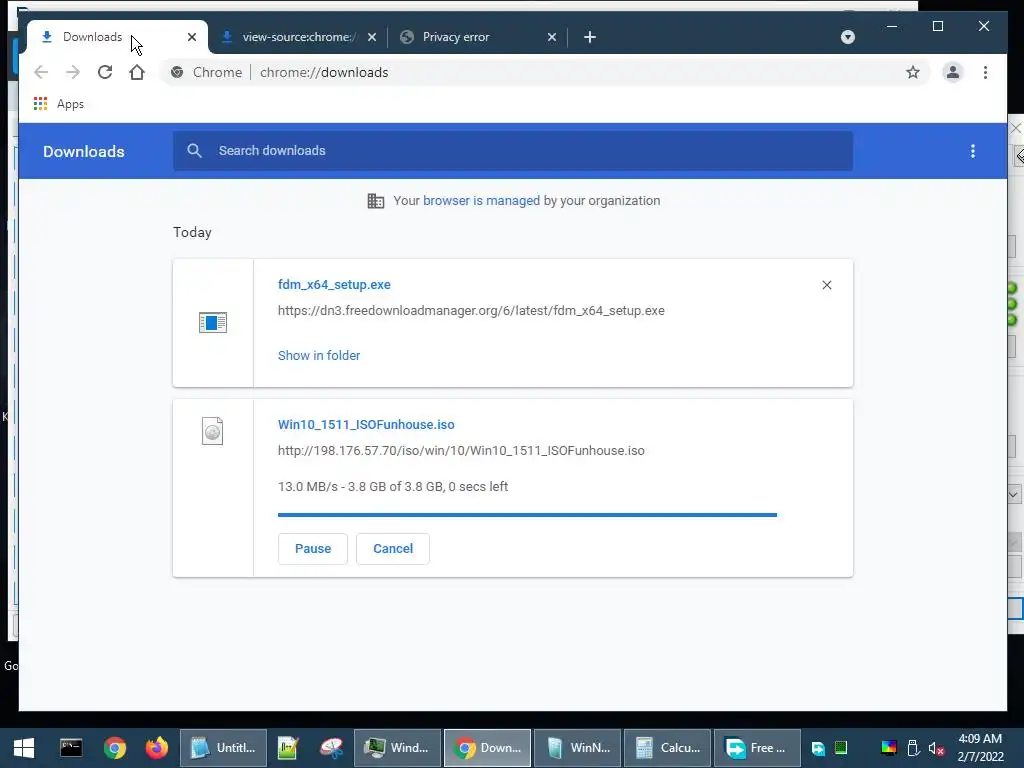Click the 13.0 MB/s download status text

pyautogui.click(x=392, y=487)
